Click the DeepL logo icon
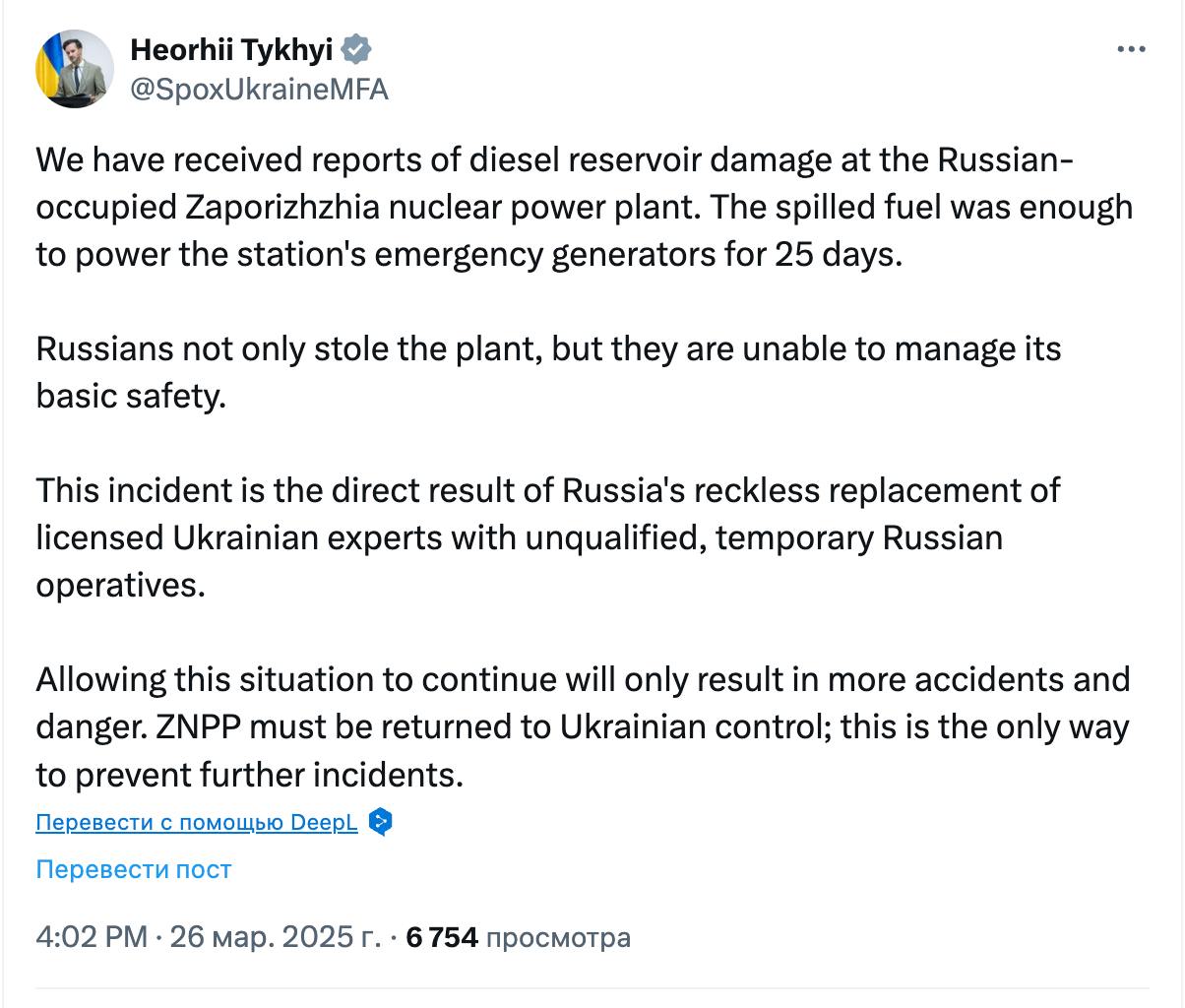This screenshot has height=1008, width=1185. [x=380, y=822]
